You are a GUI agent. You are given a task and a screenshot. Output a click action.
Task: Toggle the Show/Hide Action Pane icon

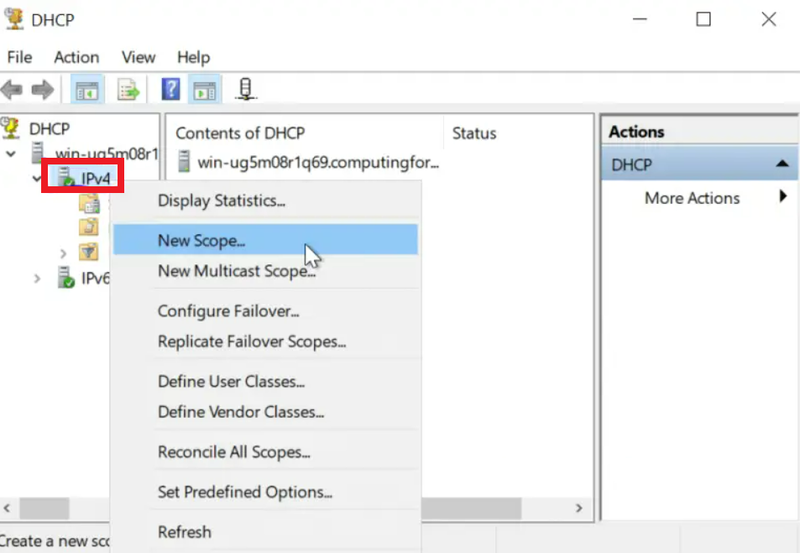(x=205, y=90)
